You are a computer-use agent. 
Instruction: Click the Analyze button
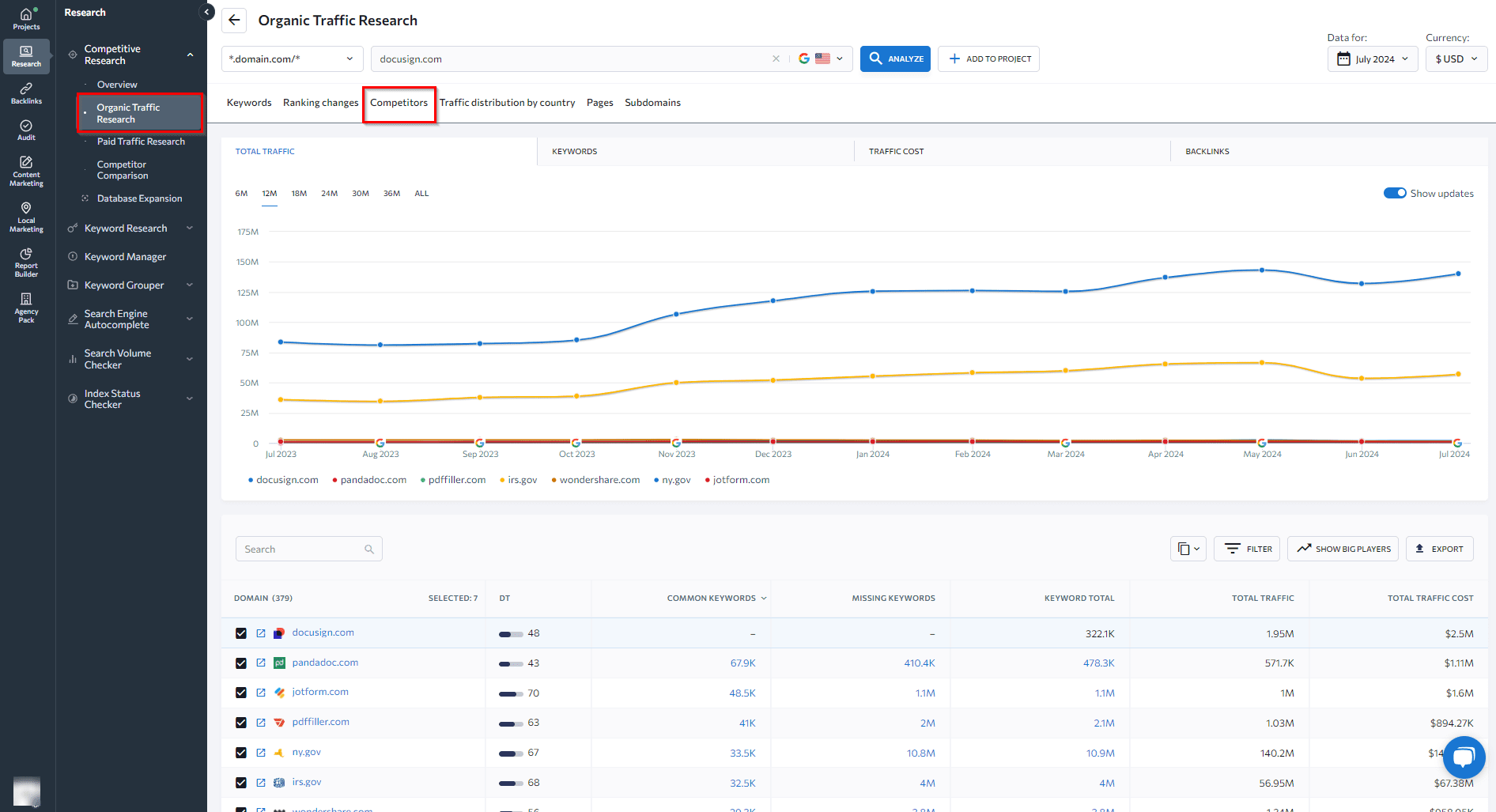(895, 59)
